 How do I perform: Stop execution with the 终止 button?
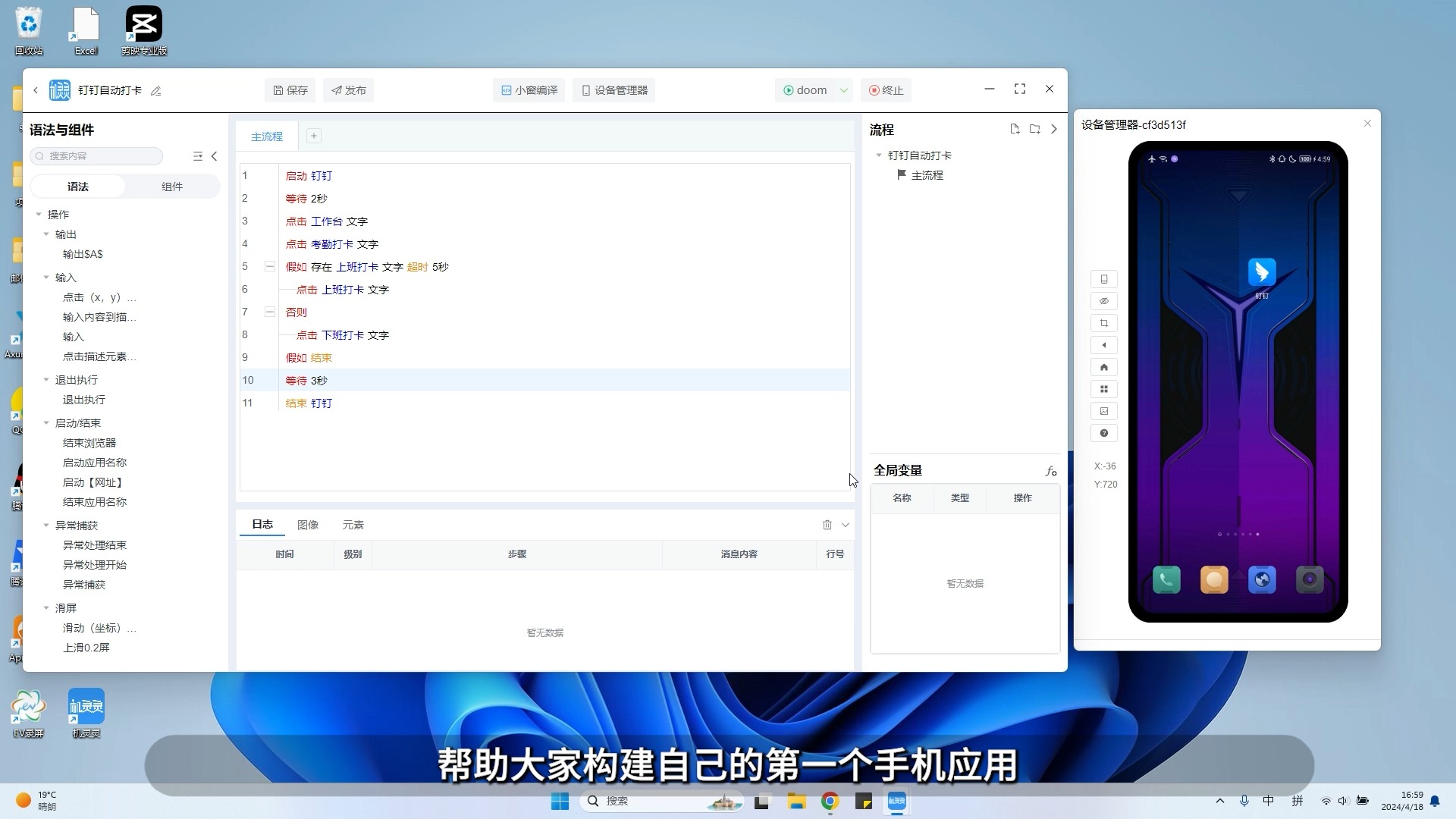coord(886,90)
